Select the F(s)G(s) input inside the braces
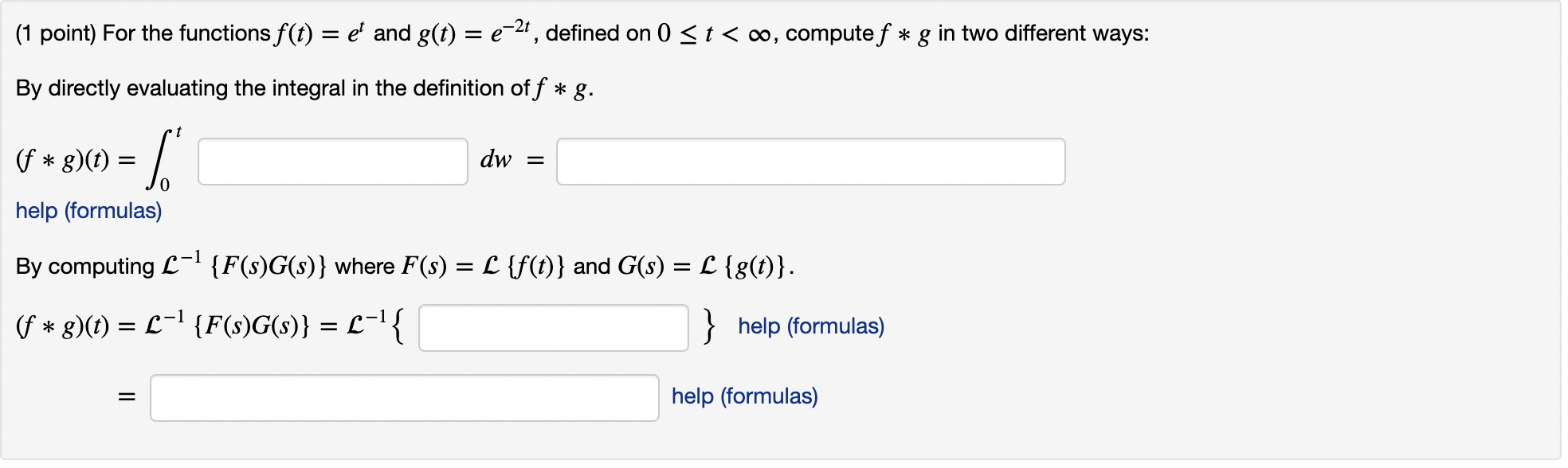 coord(554,328)
